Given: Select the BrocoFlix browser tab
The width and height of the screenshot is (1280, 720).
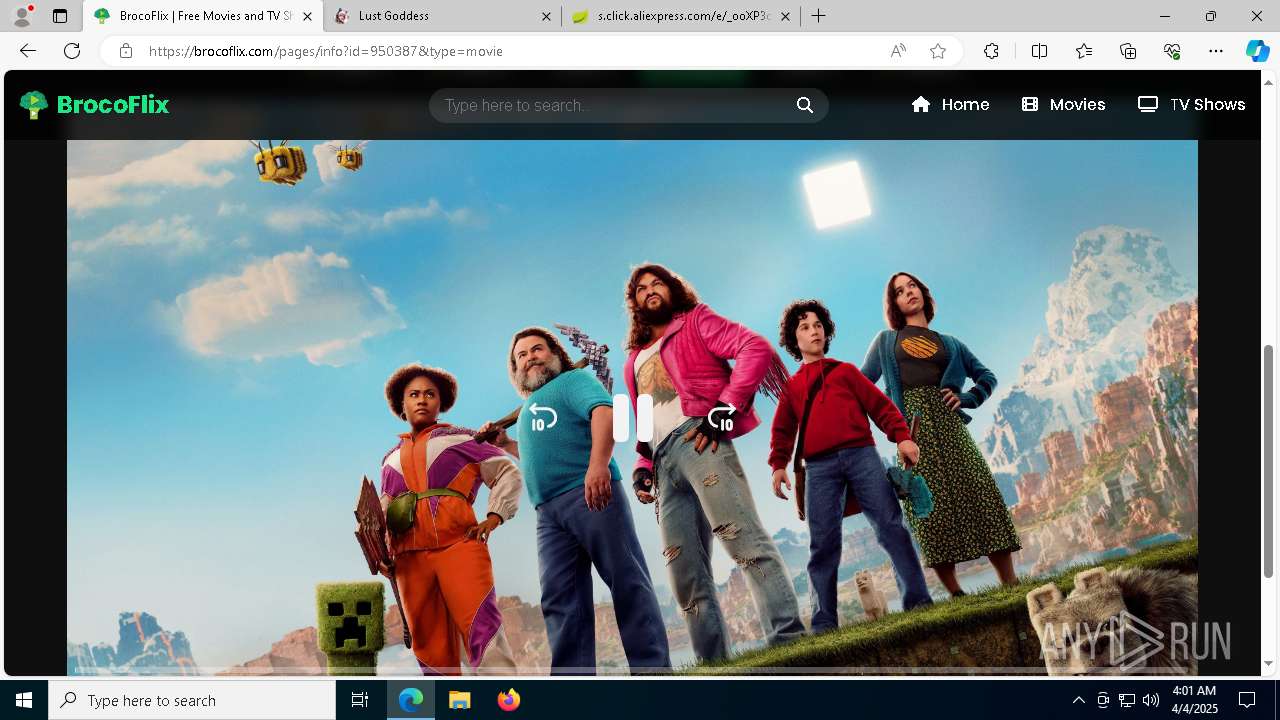Looking at the screenshot, I should pos(203,16).
